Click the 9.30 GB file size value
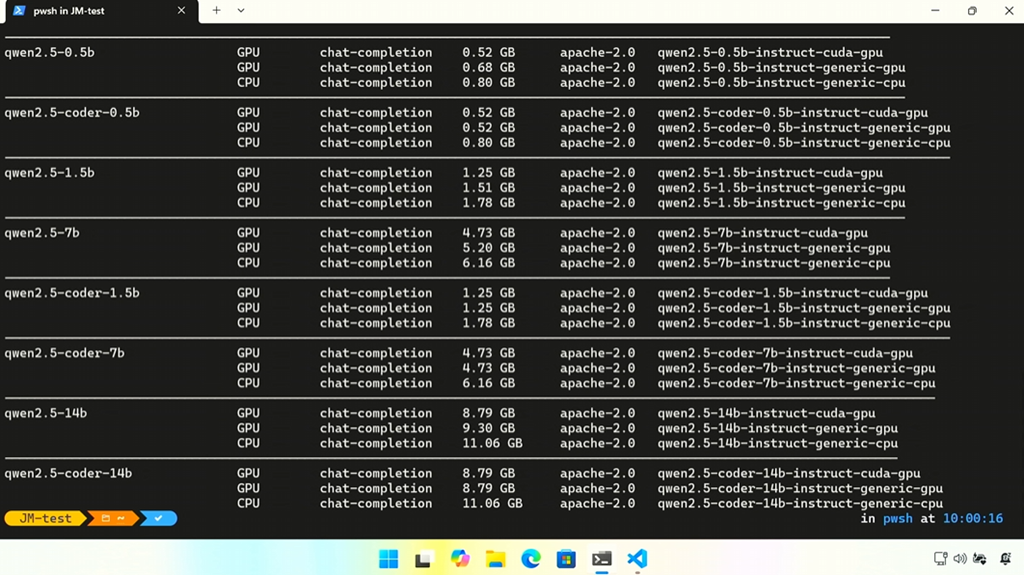Viewport: 1024px width, 575px height. (488, 428)
